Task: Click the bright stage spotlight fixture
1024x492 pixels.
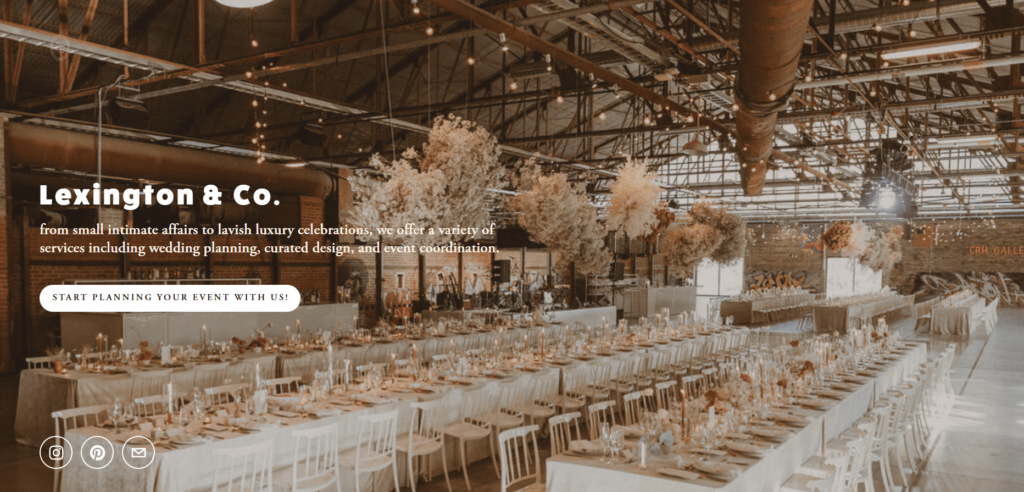Action: 886,197
